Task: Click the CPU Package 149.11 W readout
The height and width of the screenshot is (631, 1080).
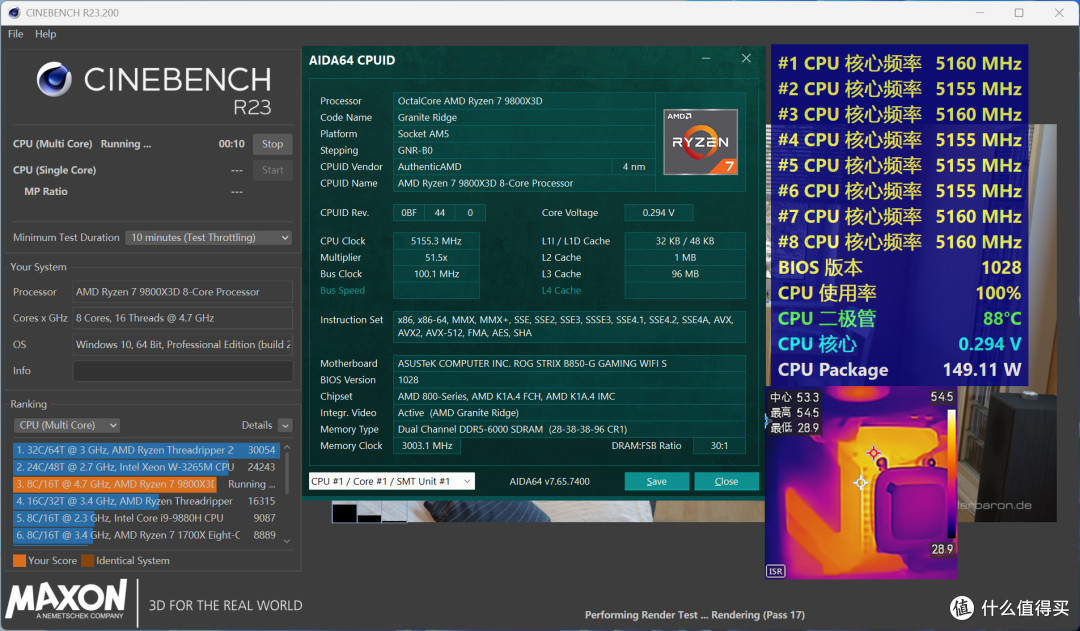Action: pos(899,370)
